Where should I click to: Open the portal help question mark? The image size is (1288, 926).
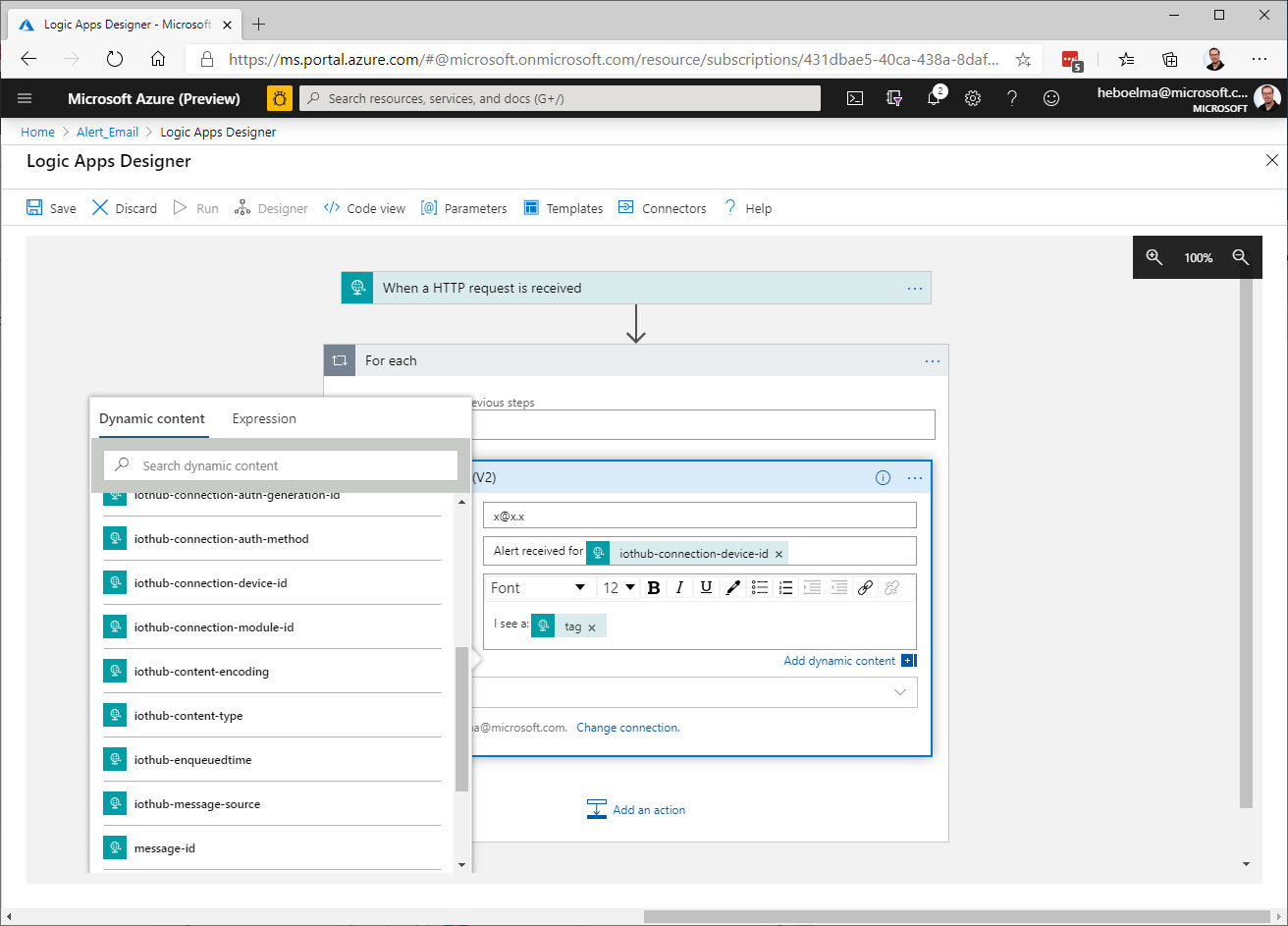pos(1012,98)
